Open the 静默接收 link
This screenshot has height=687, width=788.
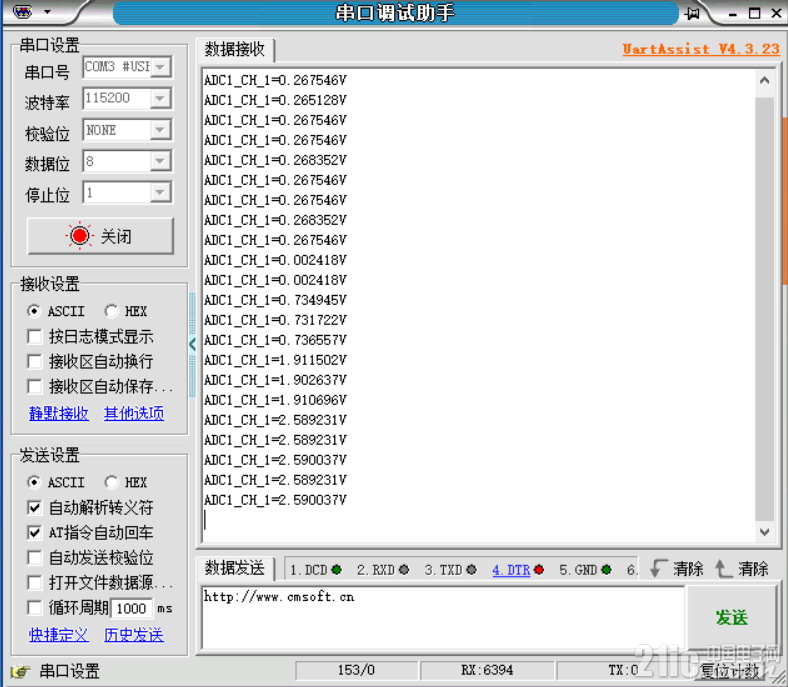[x=59, y=414]
